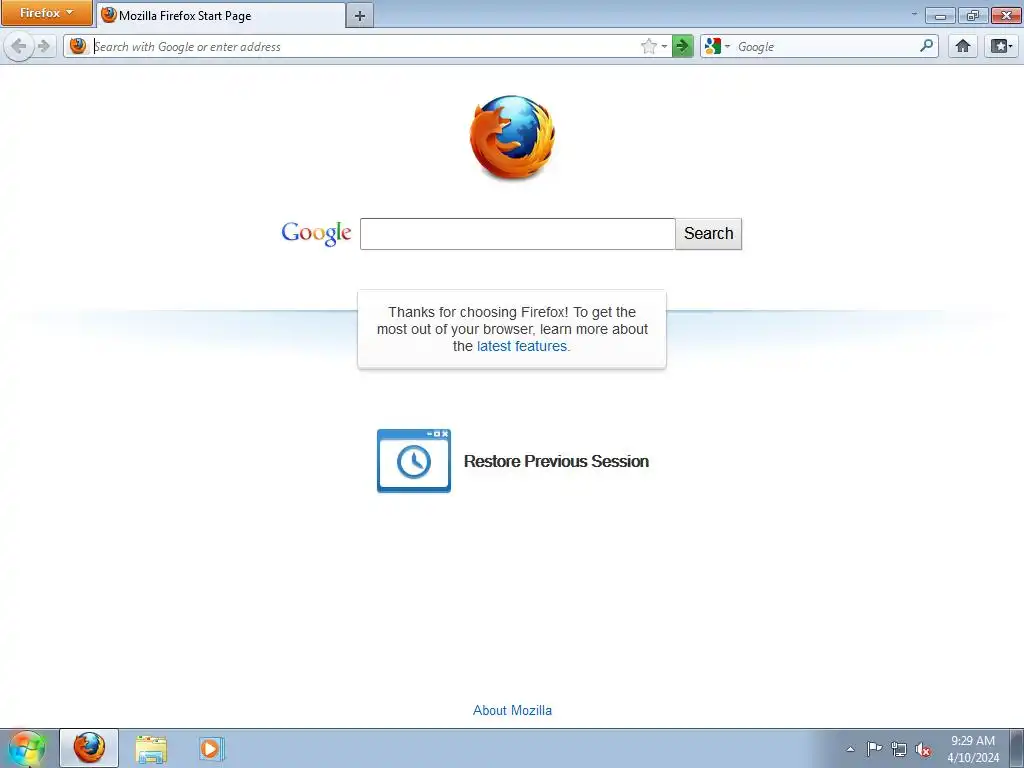Open the search engine selector dropdown
This screenshot has width=1024, height=768.
click(717, 46)
